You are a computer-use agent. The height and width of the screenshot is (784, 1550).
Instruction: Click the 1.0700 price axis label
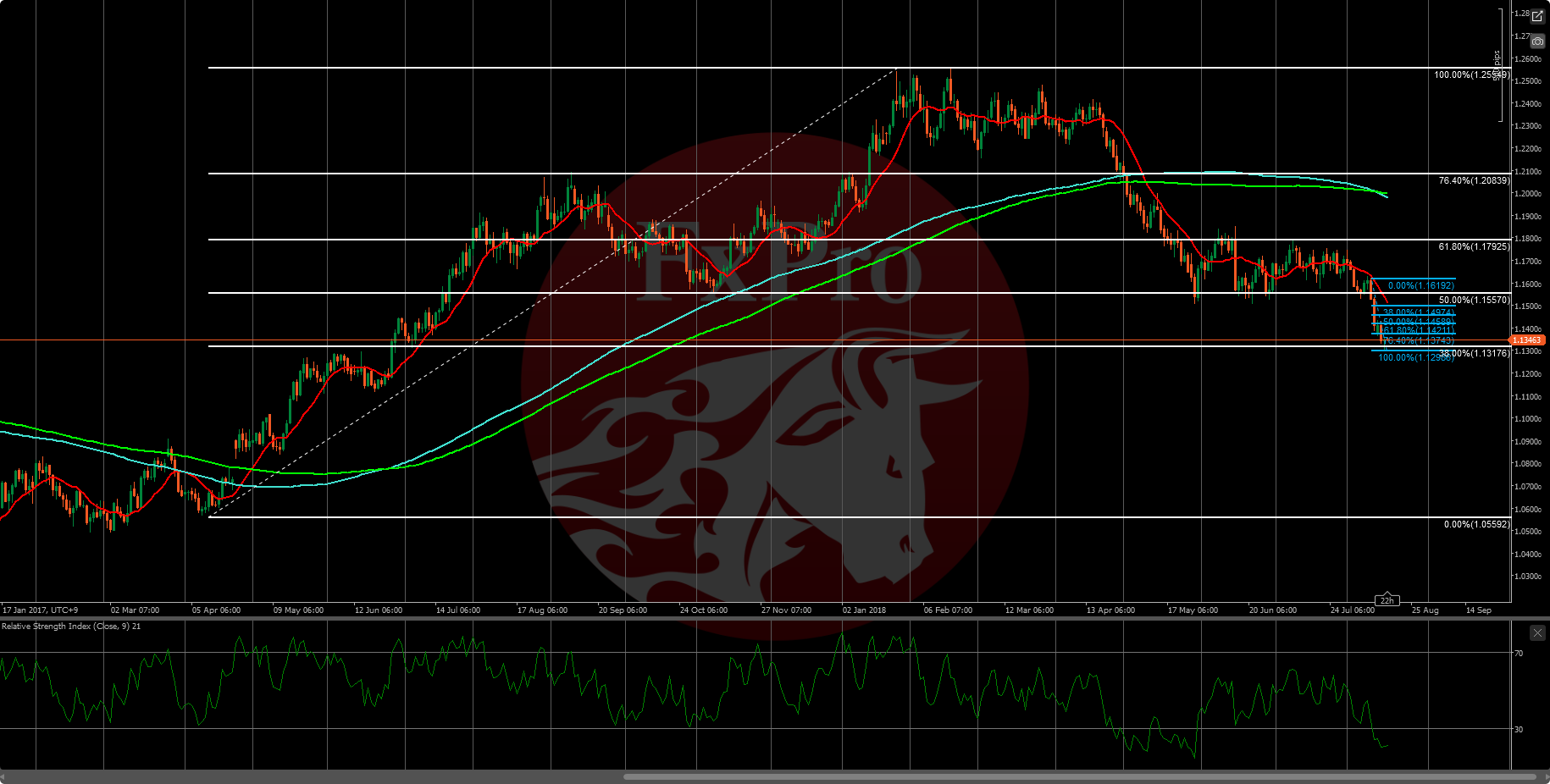click(1529, 487)
